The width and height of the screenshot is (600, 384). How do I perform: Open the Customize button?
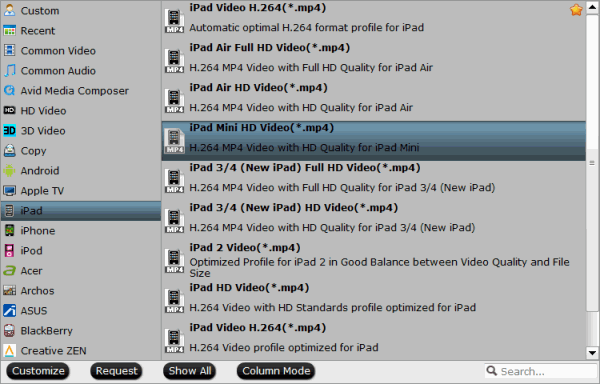38,371
